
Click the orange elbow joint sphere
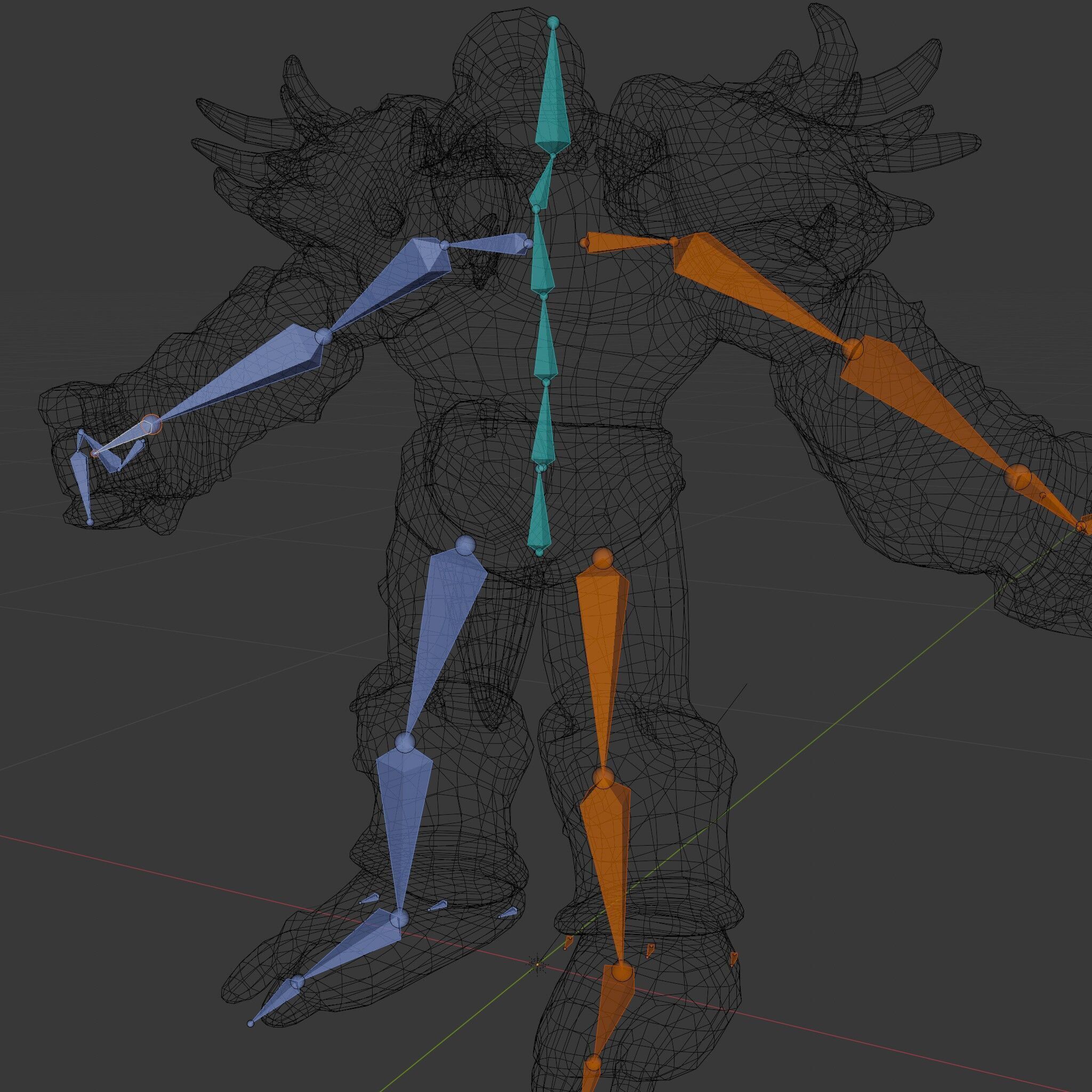tap(853, 350)
